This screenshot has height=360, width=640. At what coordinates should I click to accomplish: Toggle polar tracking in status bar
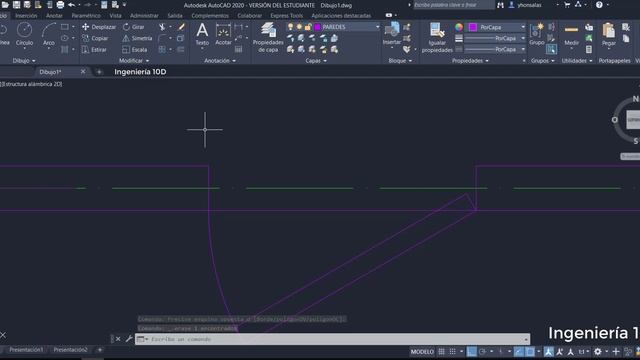point(482,351)
